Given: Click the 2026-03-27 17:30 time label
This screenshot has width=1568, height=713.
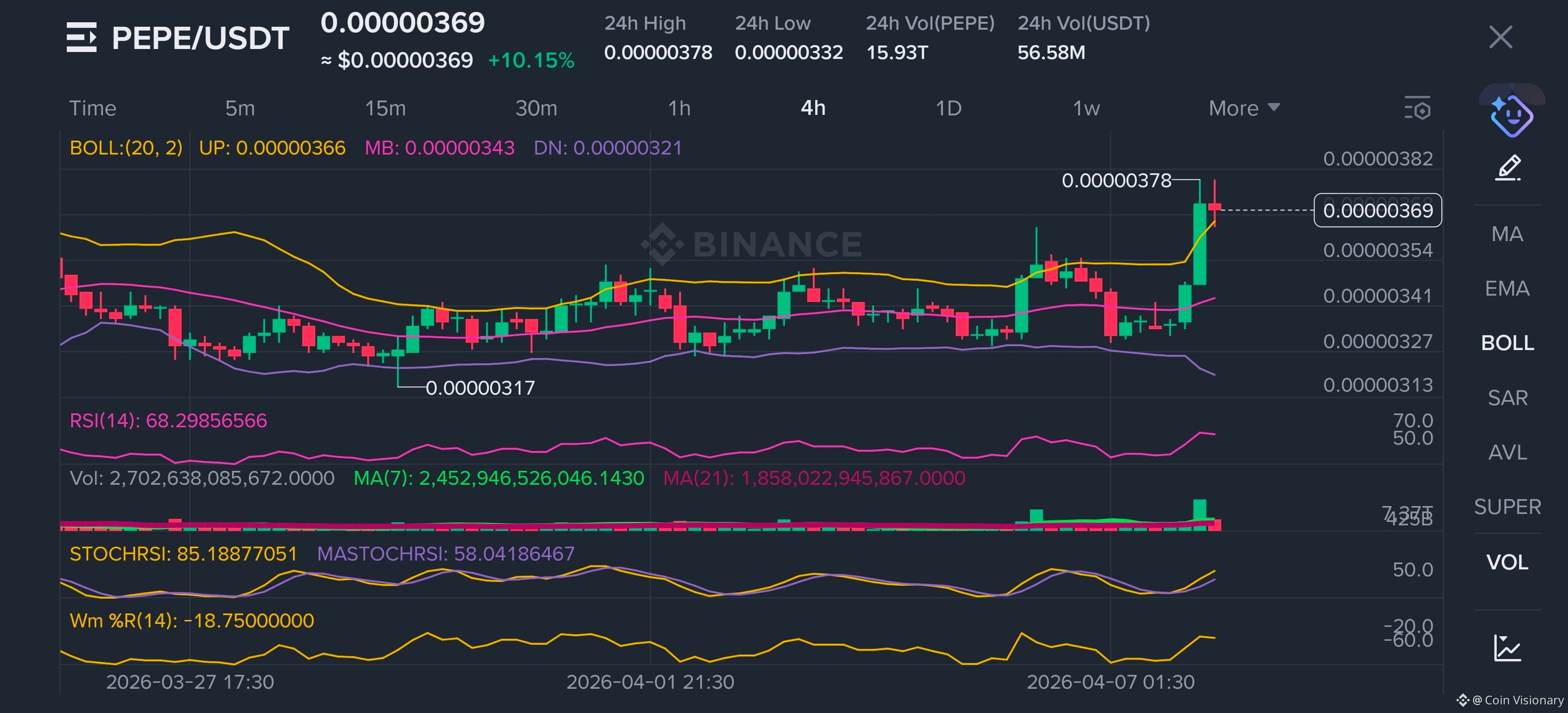Looking at the screenshot, I should click(190, 682).
